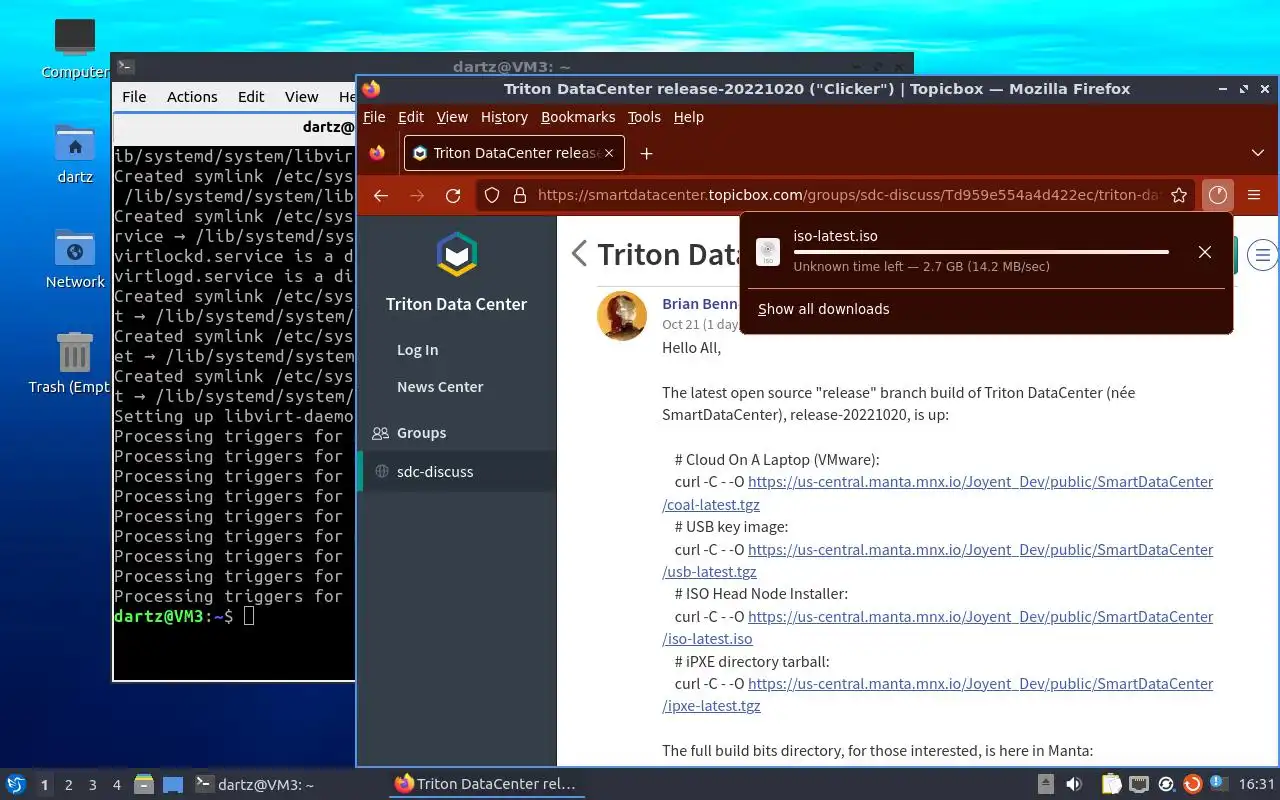Open Firefox View menu
The width and height of the screenshot is (1280, 800).
pos(452,117)
